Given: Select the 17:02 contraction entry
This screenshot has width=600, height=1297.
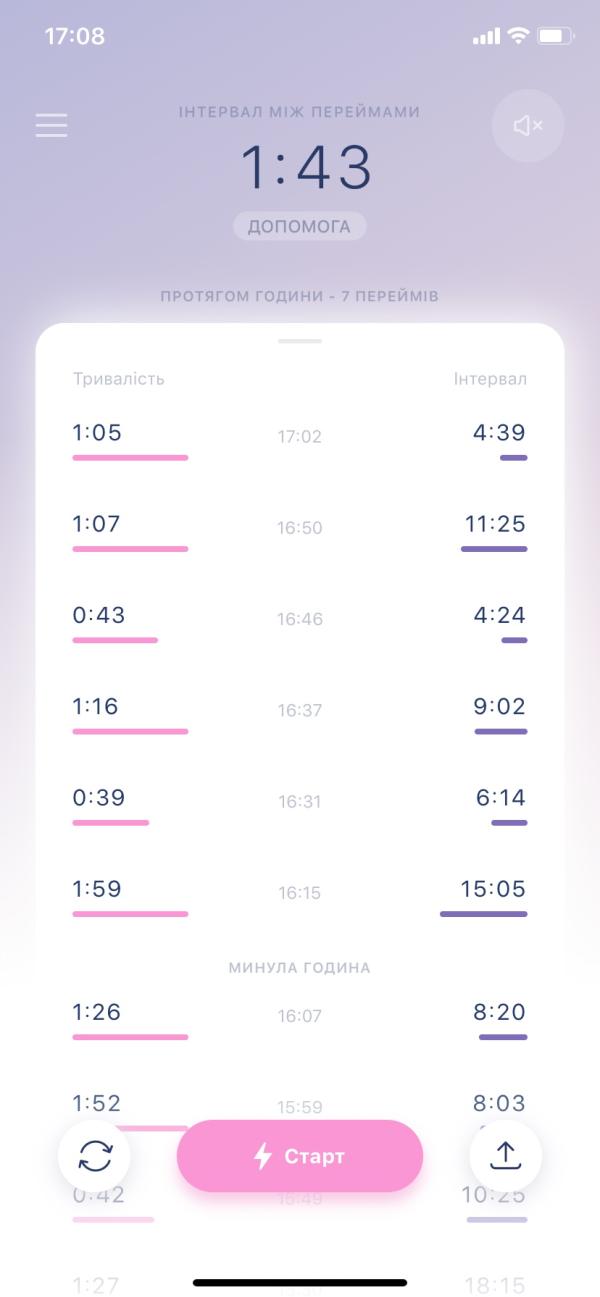Looking at the screenshot, I should click(300, 440).
